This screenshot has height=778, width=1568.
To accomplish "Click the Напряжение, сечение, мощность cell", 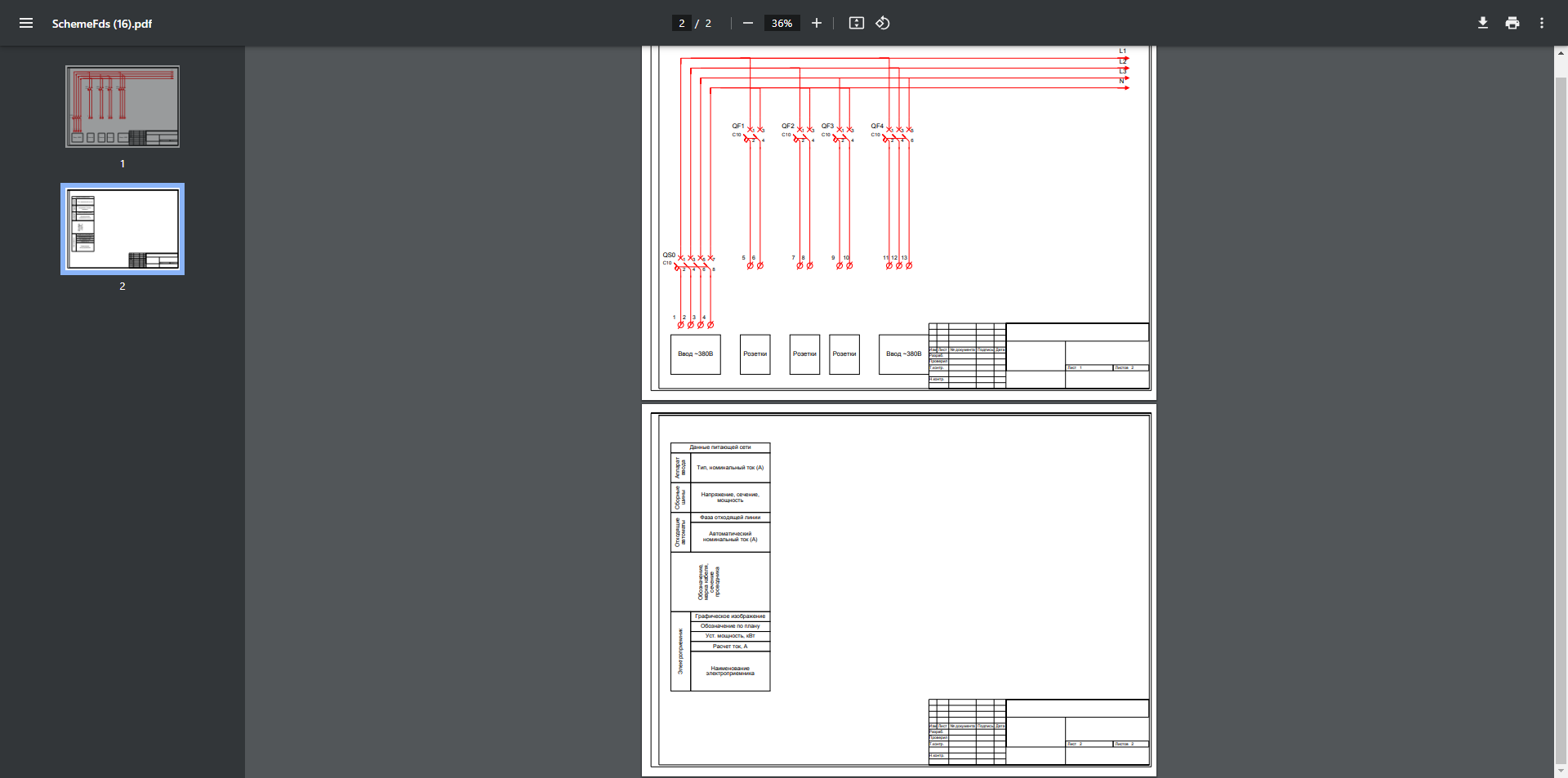I will tap(730, 497).
